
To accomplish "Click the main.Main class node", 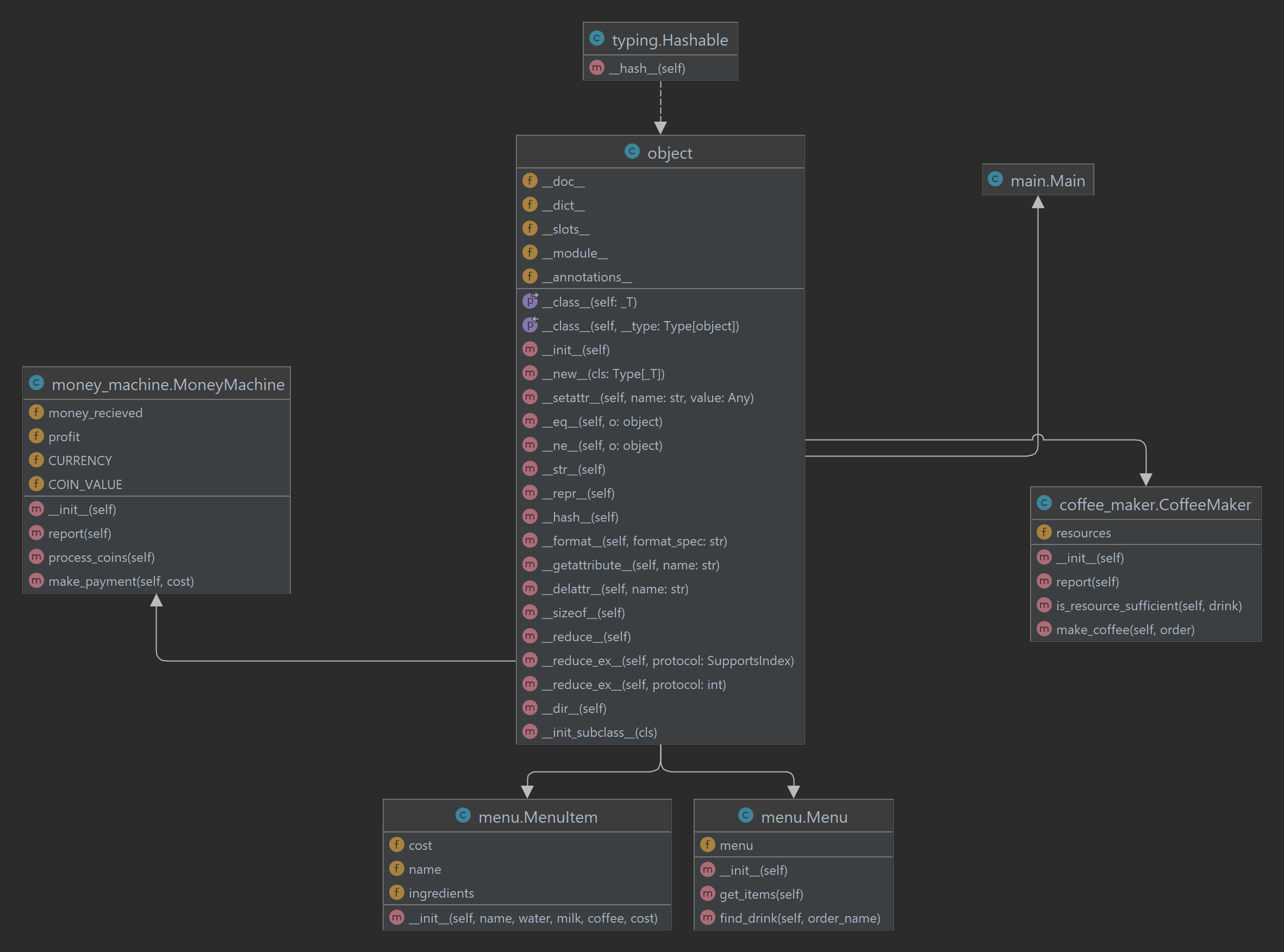I will click(1037, 180).
